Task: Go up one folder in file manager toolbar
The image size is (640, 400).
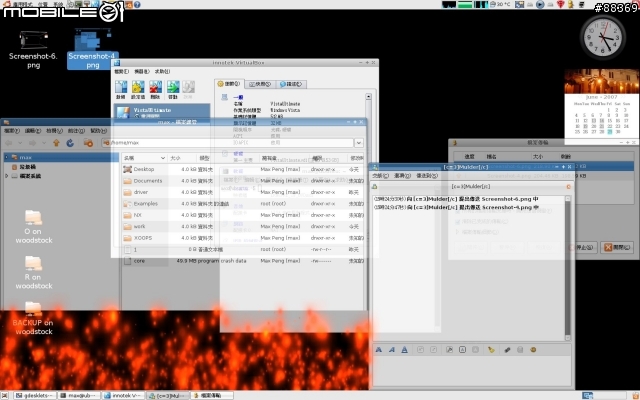Action: coord(56,143)
